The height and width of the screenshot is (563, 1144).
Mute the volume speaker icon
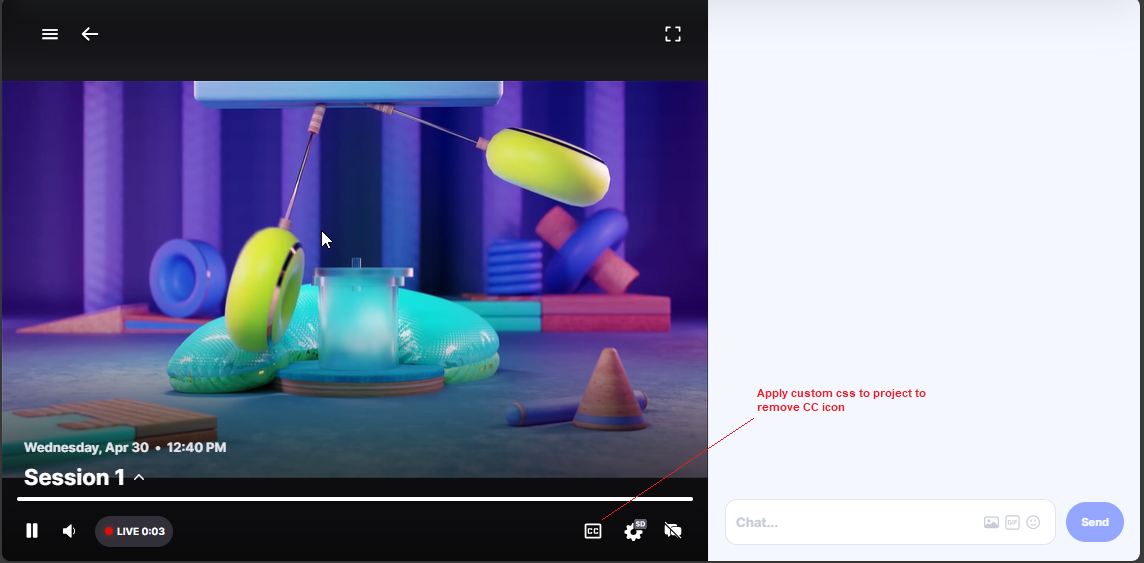pos(69,531)
